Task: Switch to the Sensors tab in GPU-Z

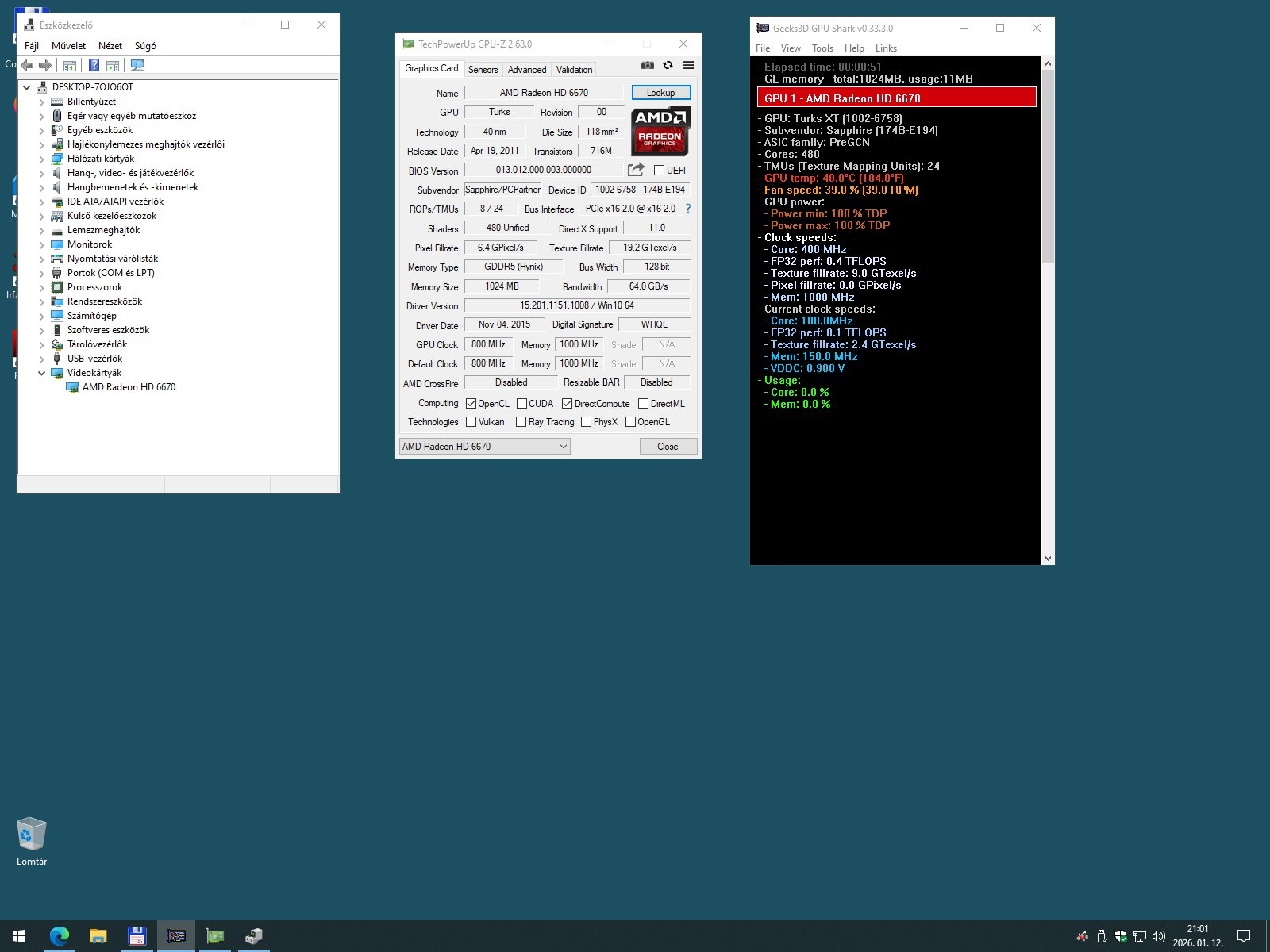Action: (483, 70)
